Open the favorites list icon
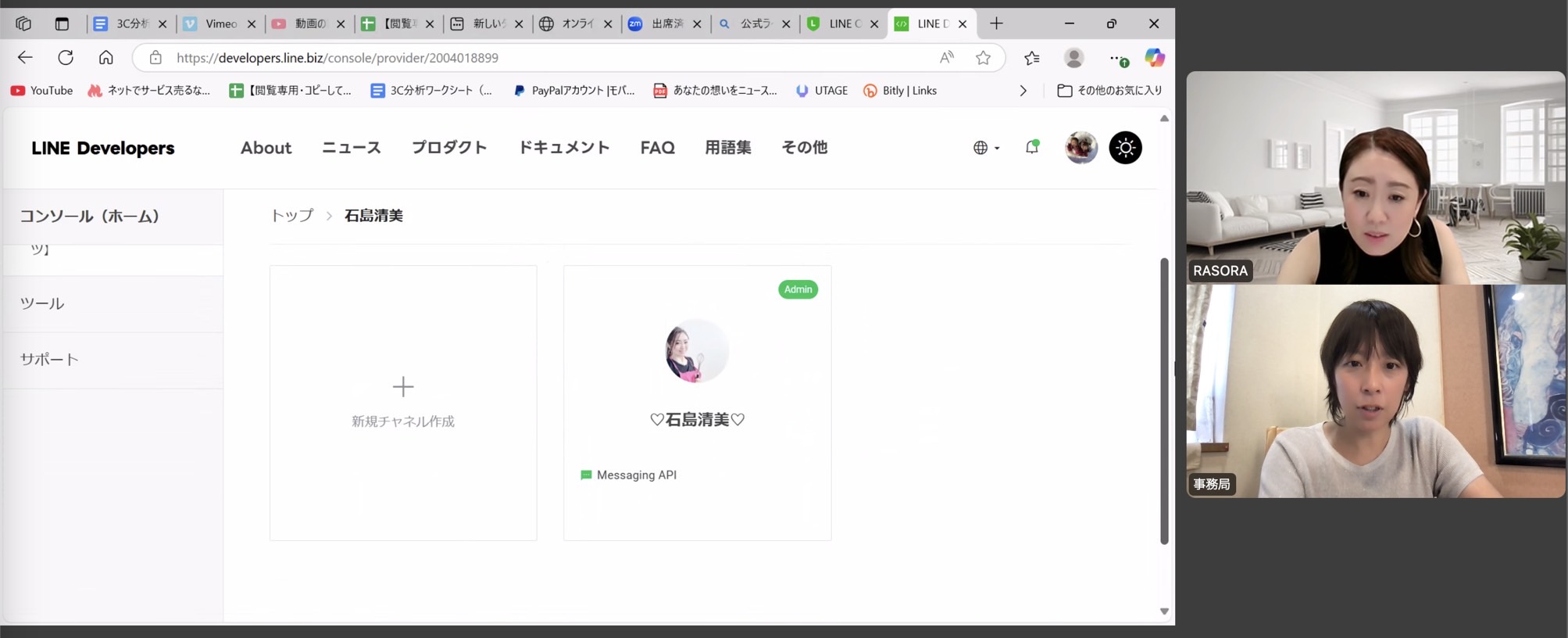 [1032, 58]
